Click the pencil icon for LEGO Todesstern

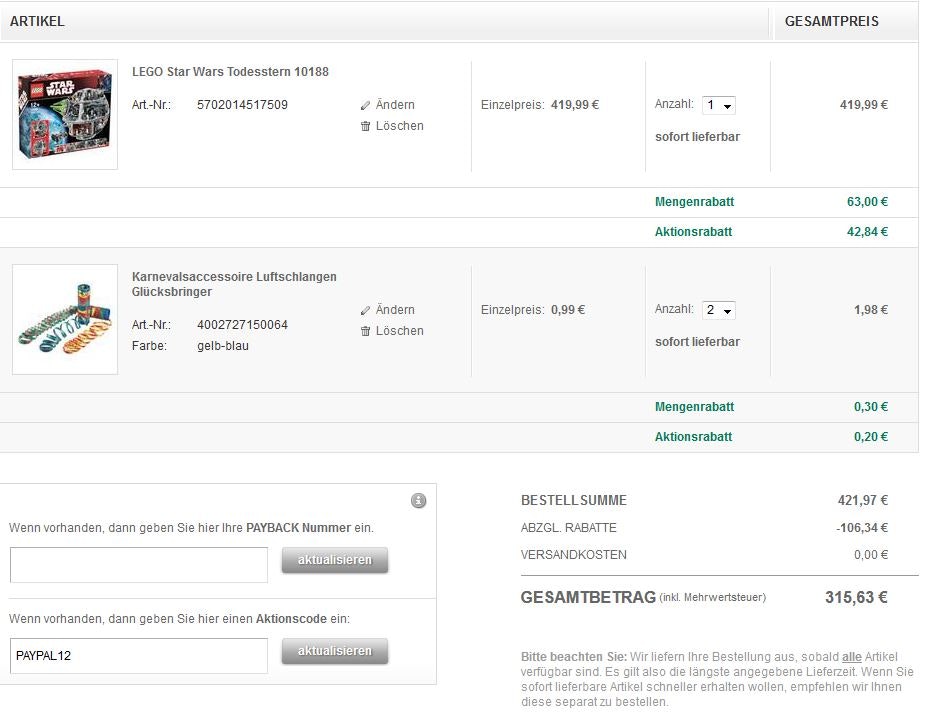(365, 105)
